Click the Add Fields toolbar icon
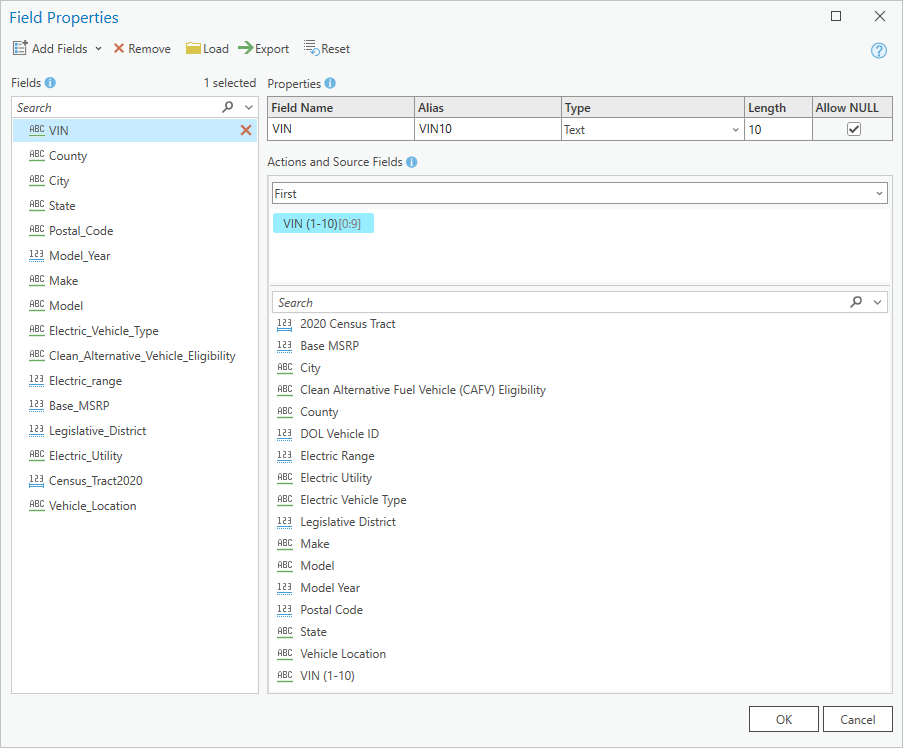 coord(20,48)
